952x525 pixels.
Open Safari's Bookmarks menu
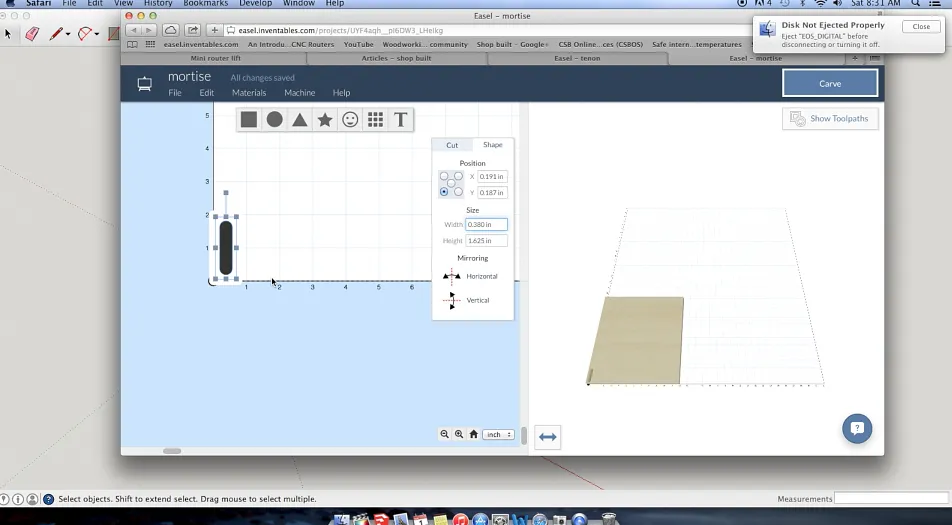[x=205, y=4]
